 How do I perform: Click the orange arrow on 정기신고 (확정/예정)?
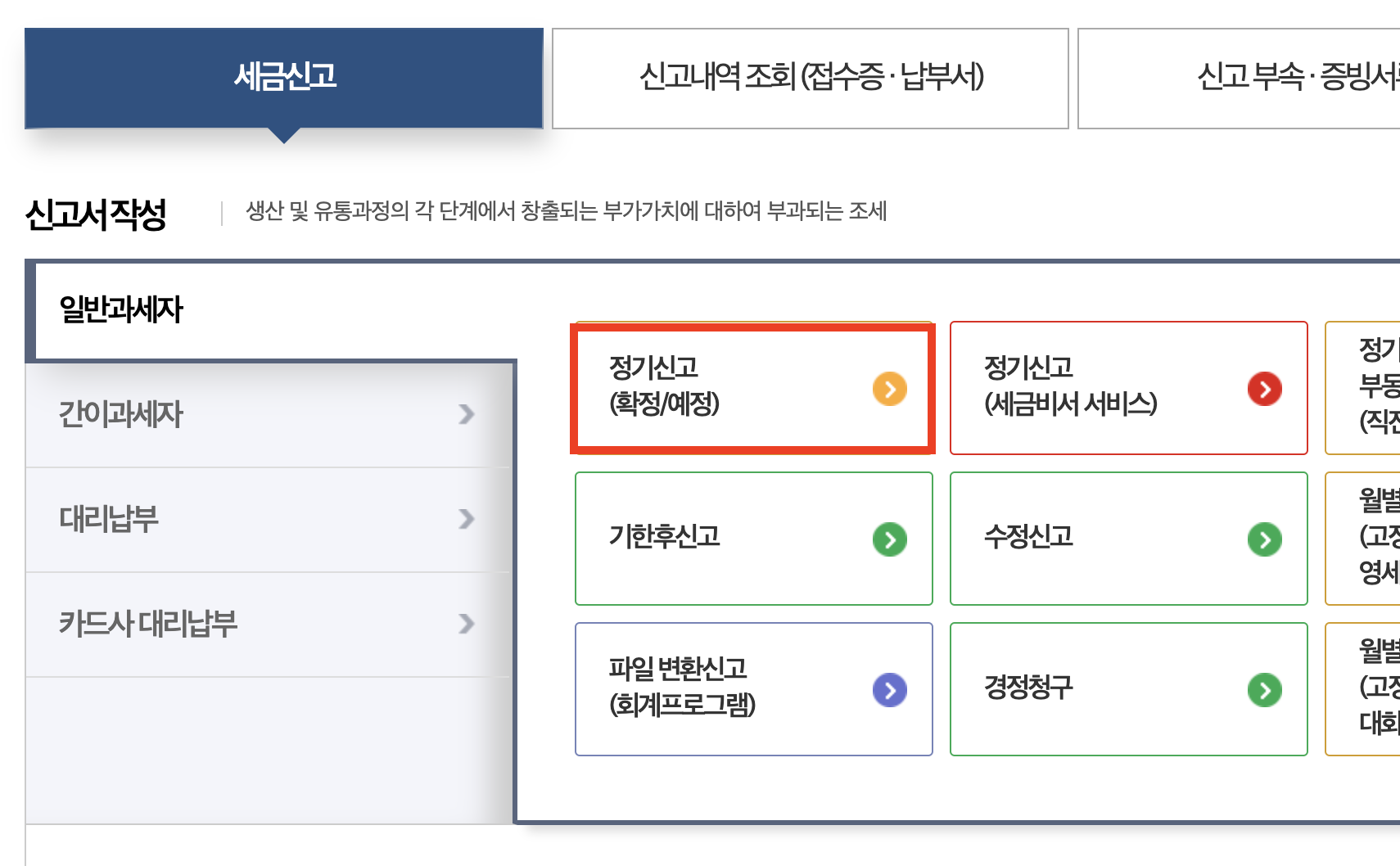click(889, 389)
